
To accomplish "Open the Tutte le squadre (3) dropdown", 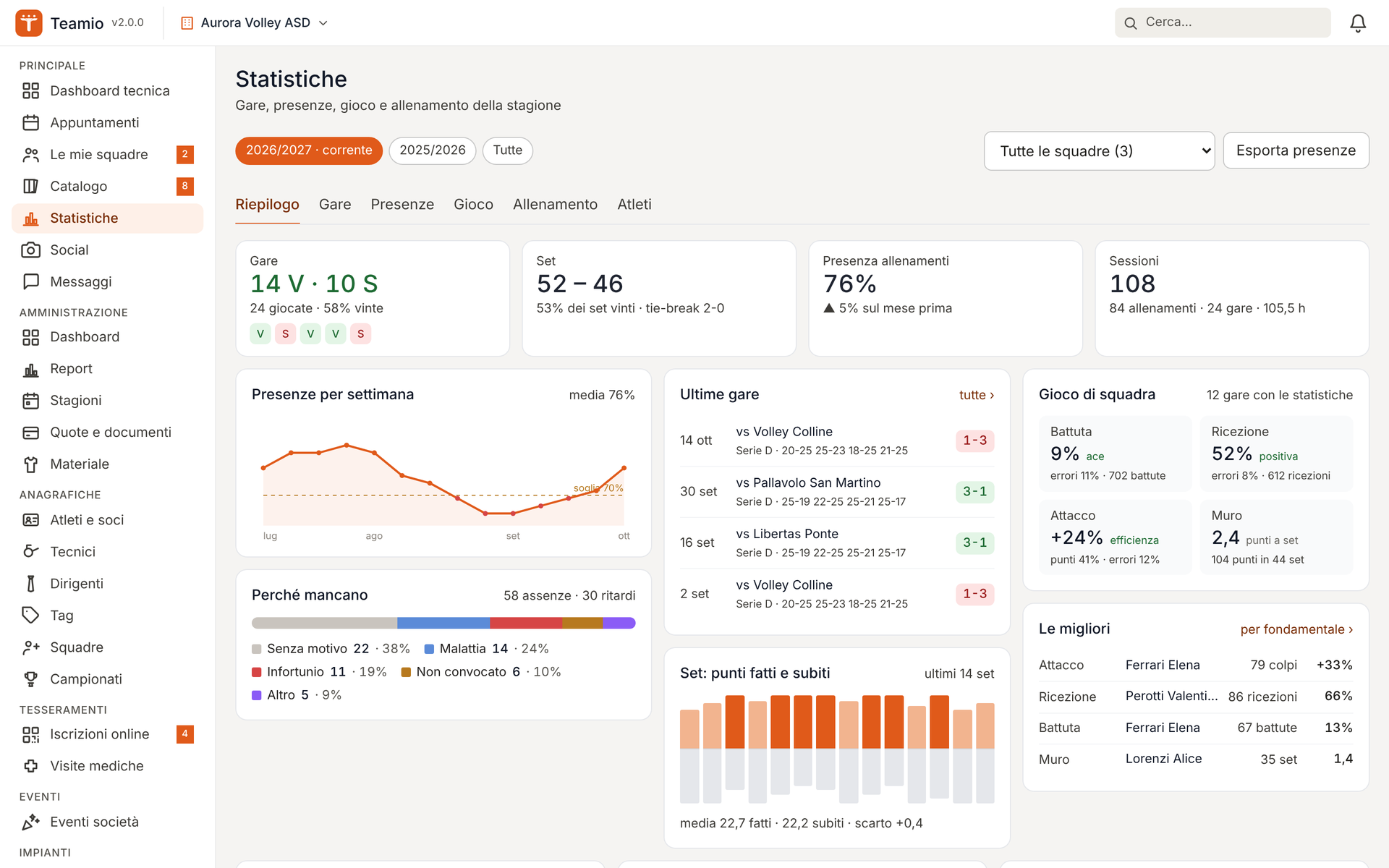I will [x=1099, y=150].
